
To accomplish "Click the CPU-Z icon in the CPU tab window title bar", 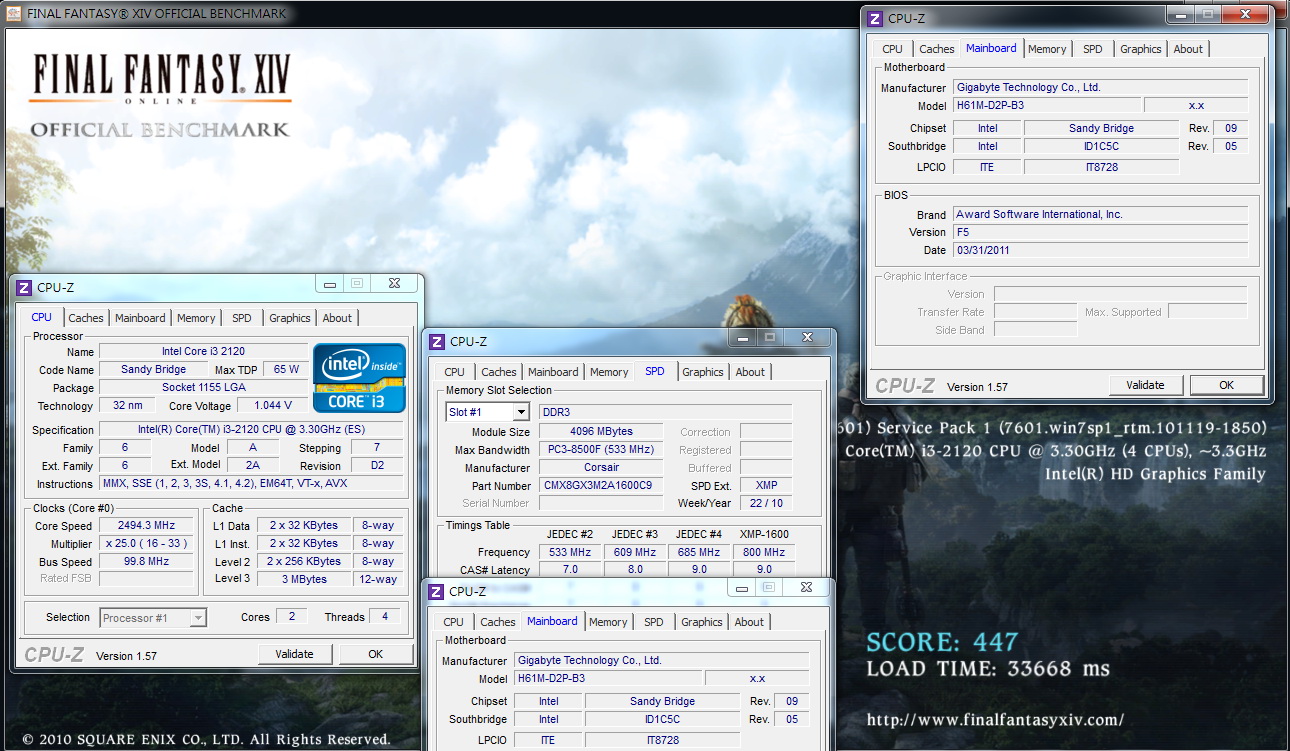I will pyautogui.click(x=24, y=288).
